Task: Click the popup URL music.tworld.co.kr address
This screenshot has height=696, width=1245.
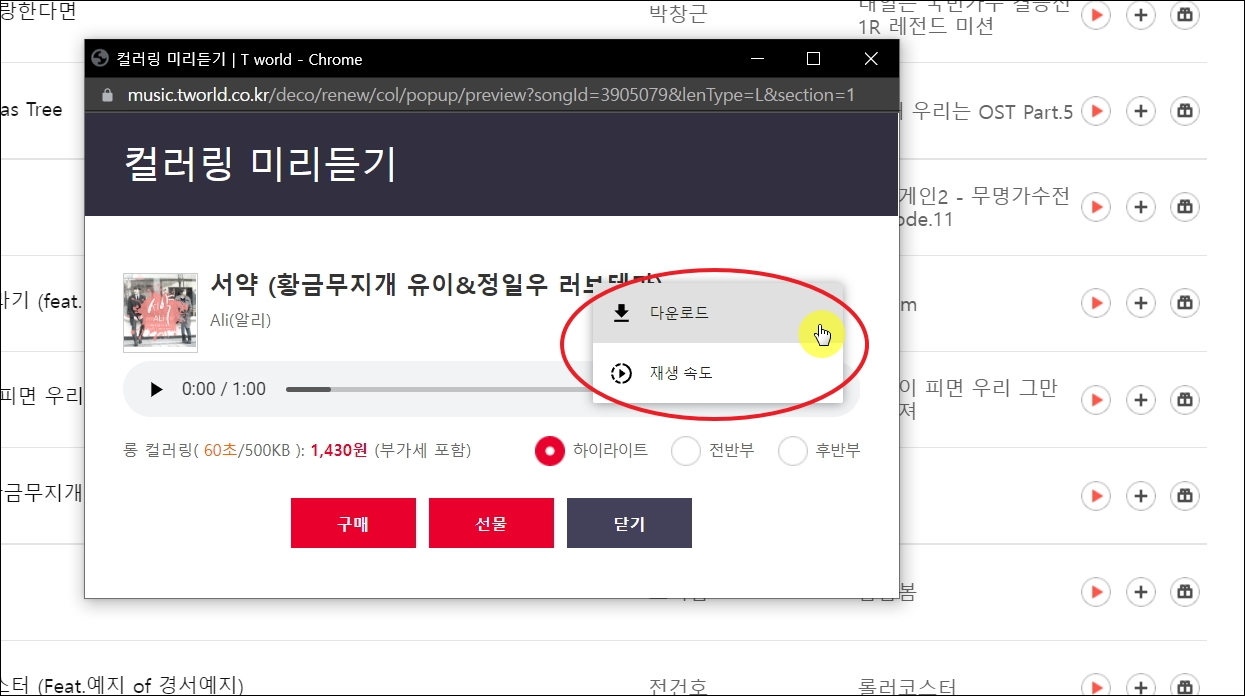Action: [491, 95]
